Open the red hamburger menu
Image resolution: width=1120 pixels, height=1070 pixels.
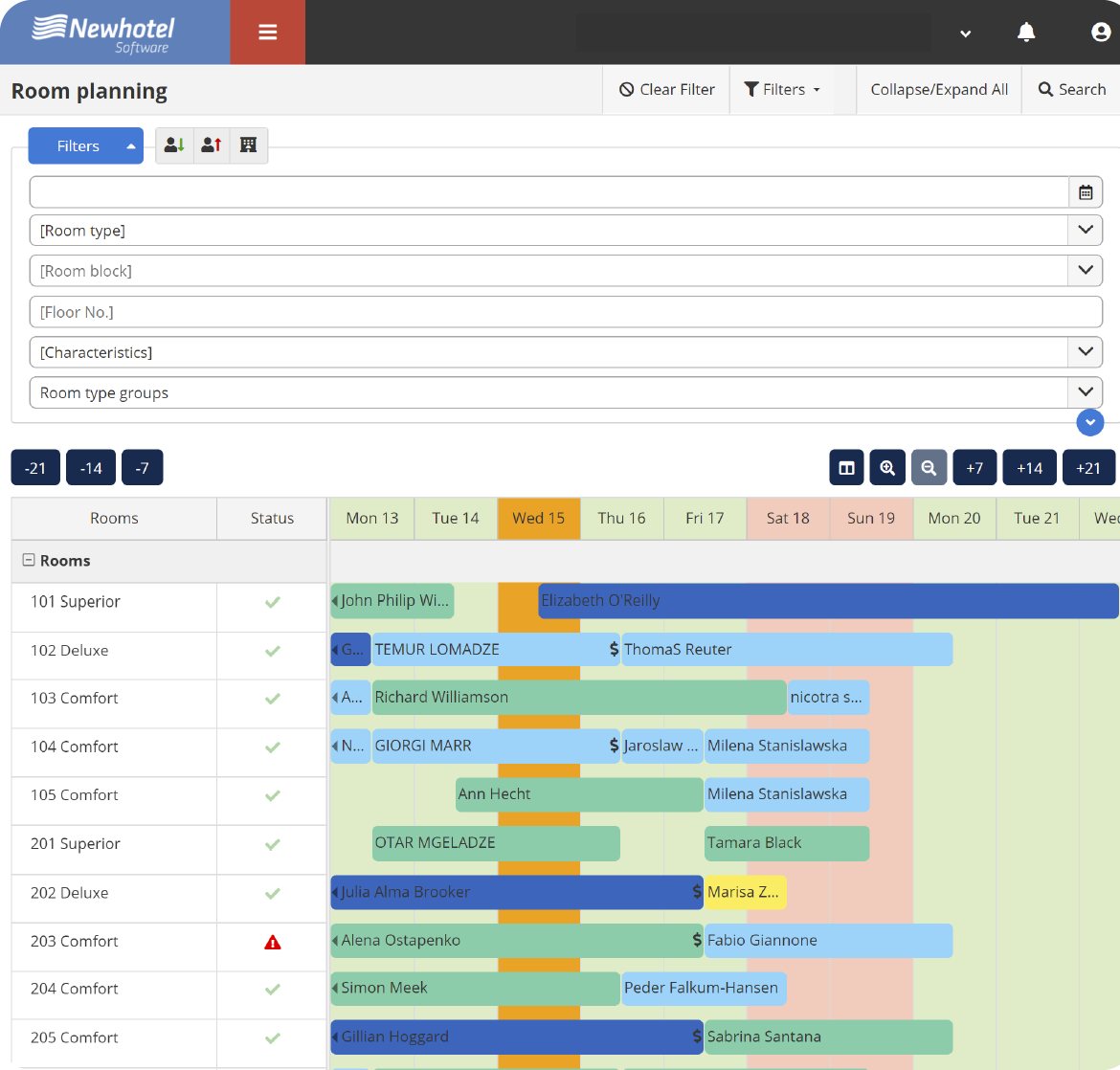click(x=268, y=33)
